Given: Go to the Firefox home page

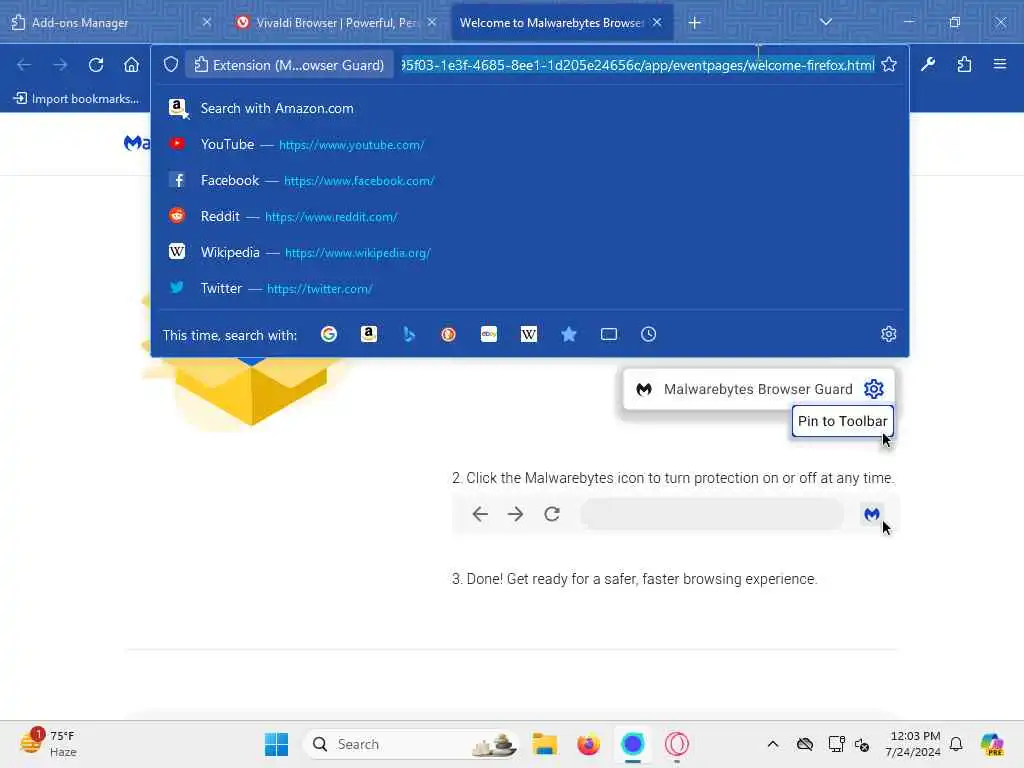Looking at the screenshot, I should (131, 65).
